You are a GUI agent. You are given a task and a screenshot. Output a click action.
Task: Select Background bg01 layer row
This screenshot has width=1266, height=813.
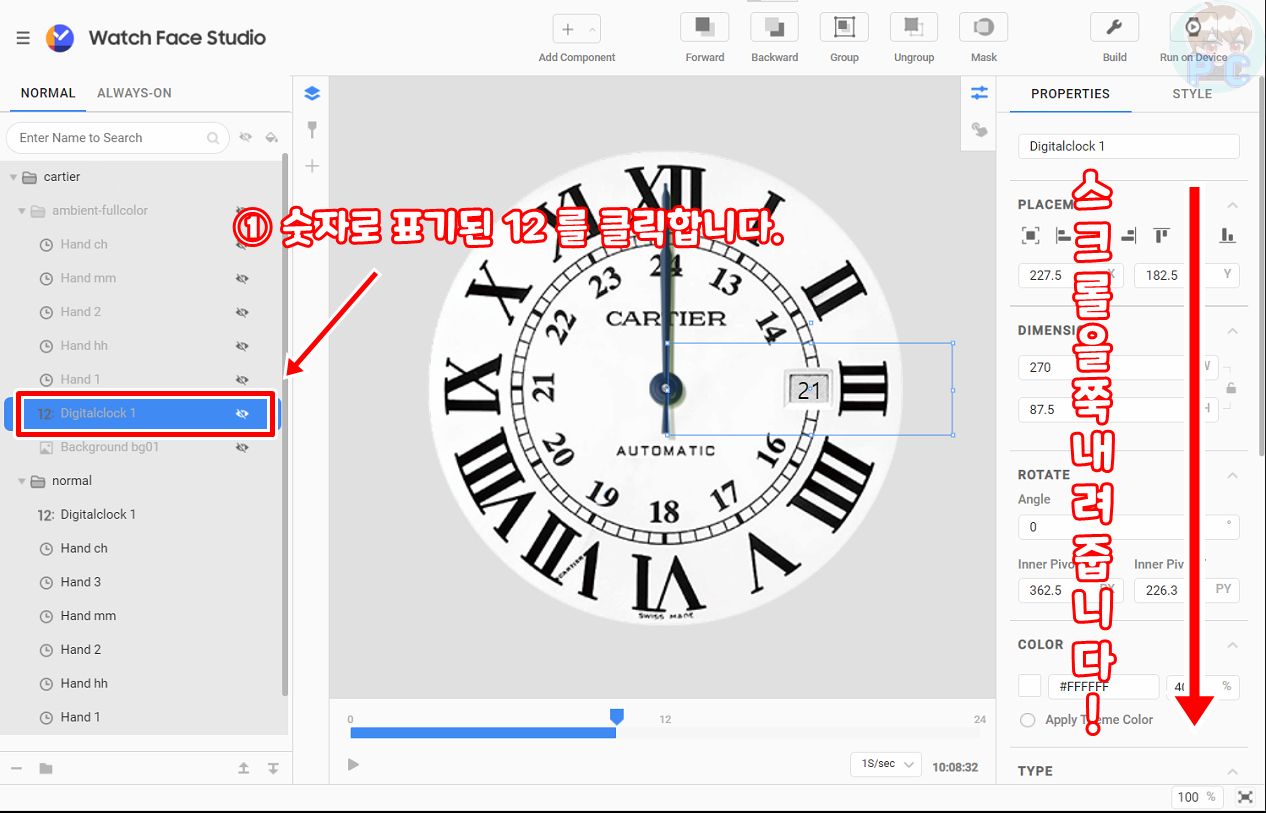click(x=144, y=448)
